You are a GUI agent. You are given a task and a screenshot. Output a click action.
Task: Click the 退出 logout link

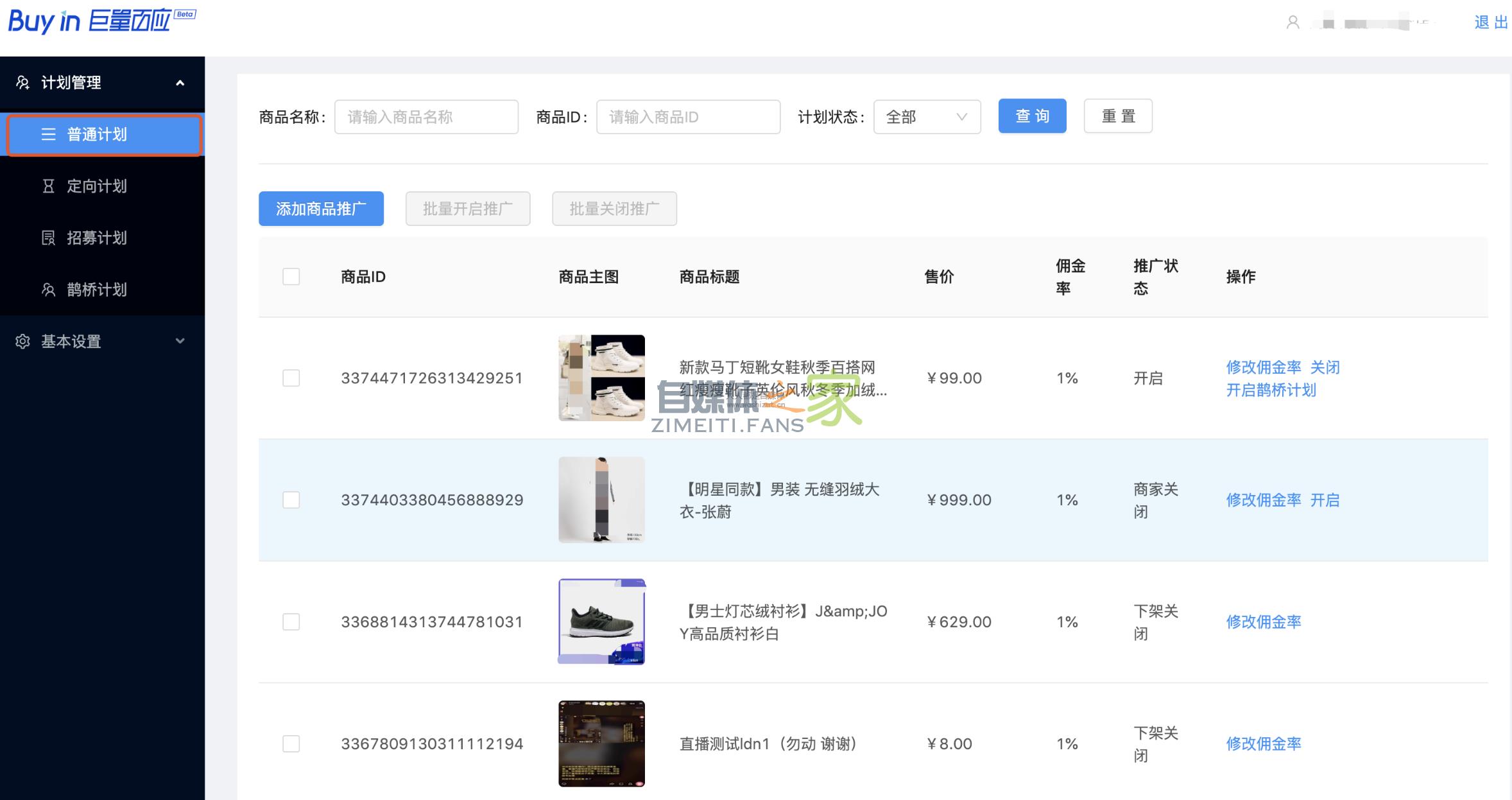1490,21
